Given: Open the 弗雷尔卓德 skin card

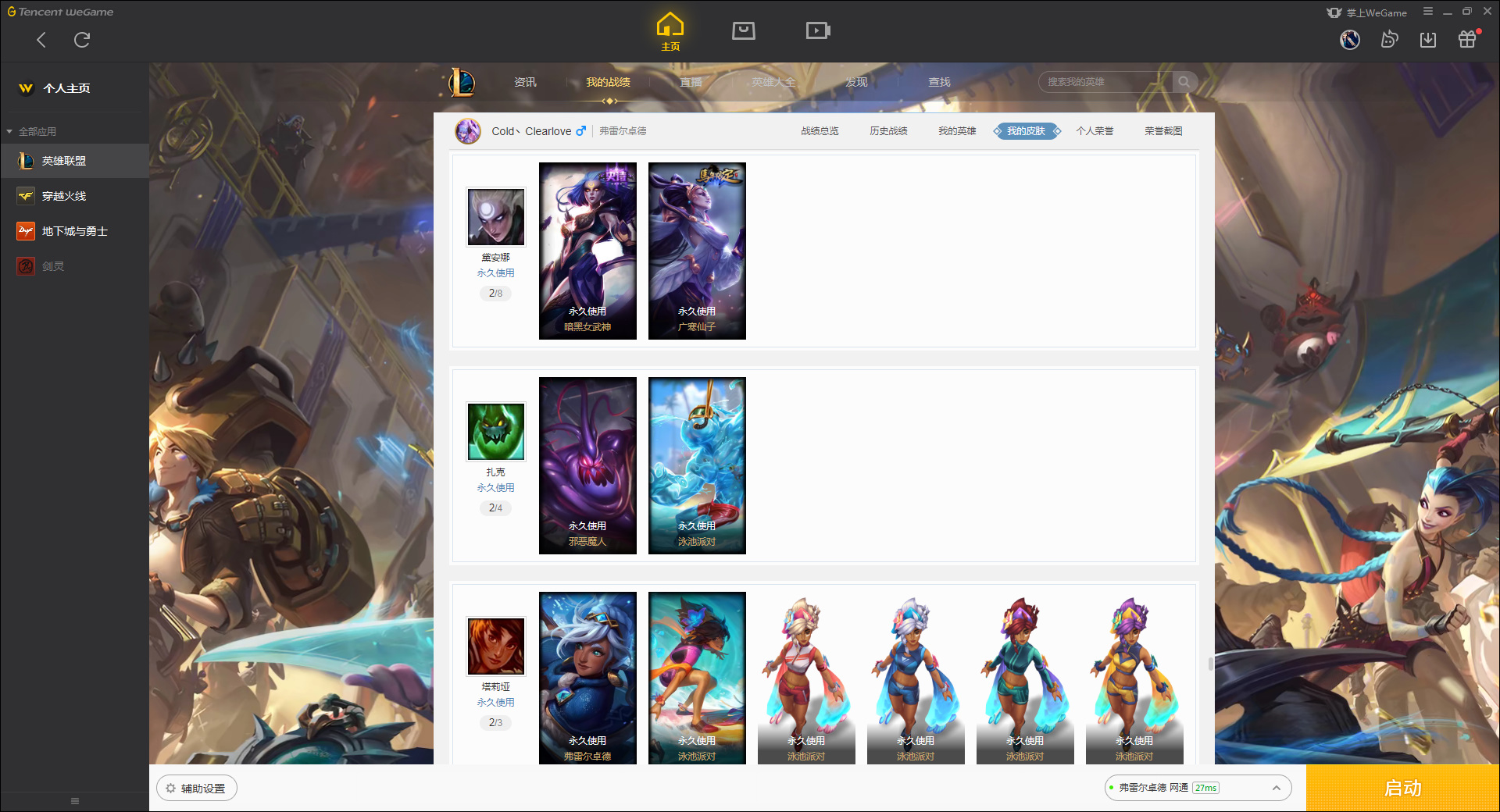Looking at the screenshot, I should [x=587, y=678].
